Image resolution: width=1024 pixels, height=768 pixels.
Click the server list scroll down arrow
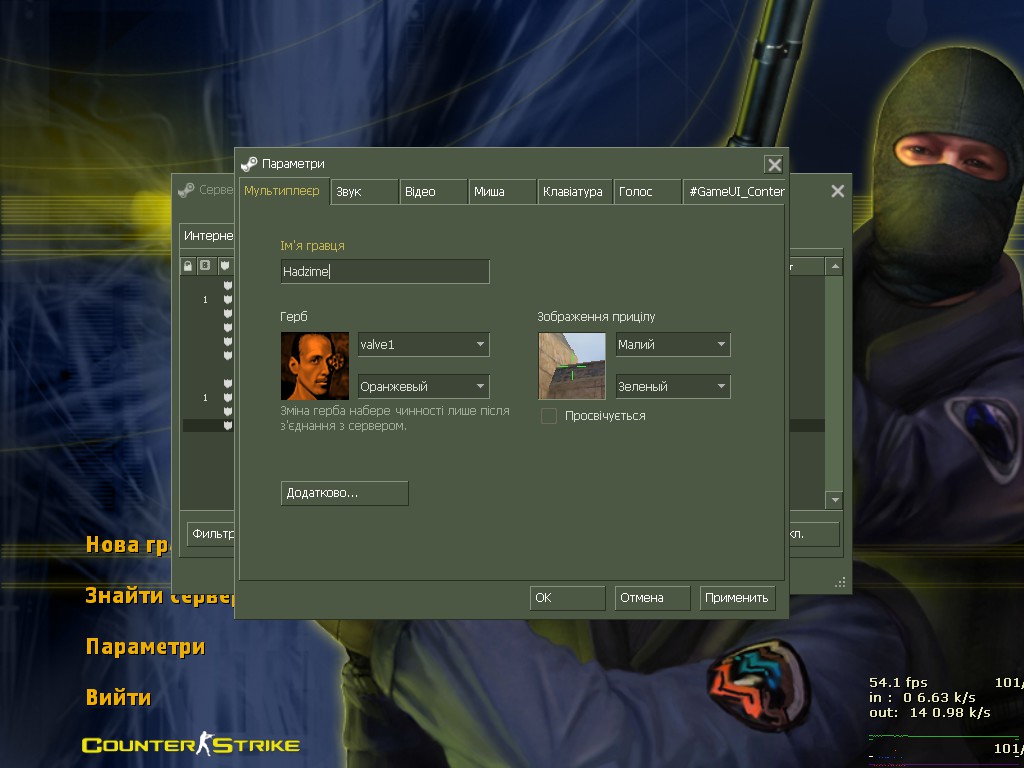834,500
